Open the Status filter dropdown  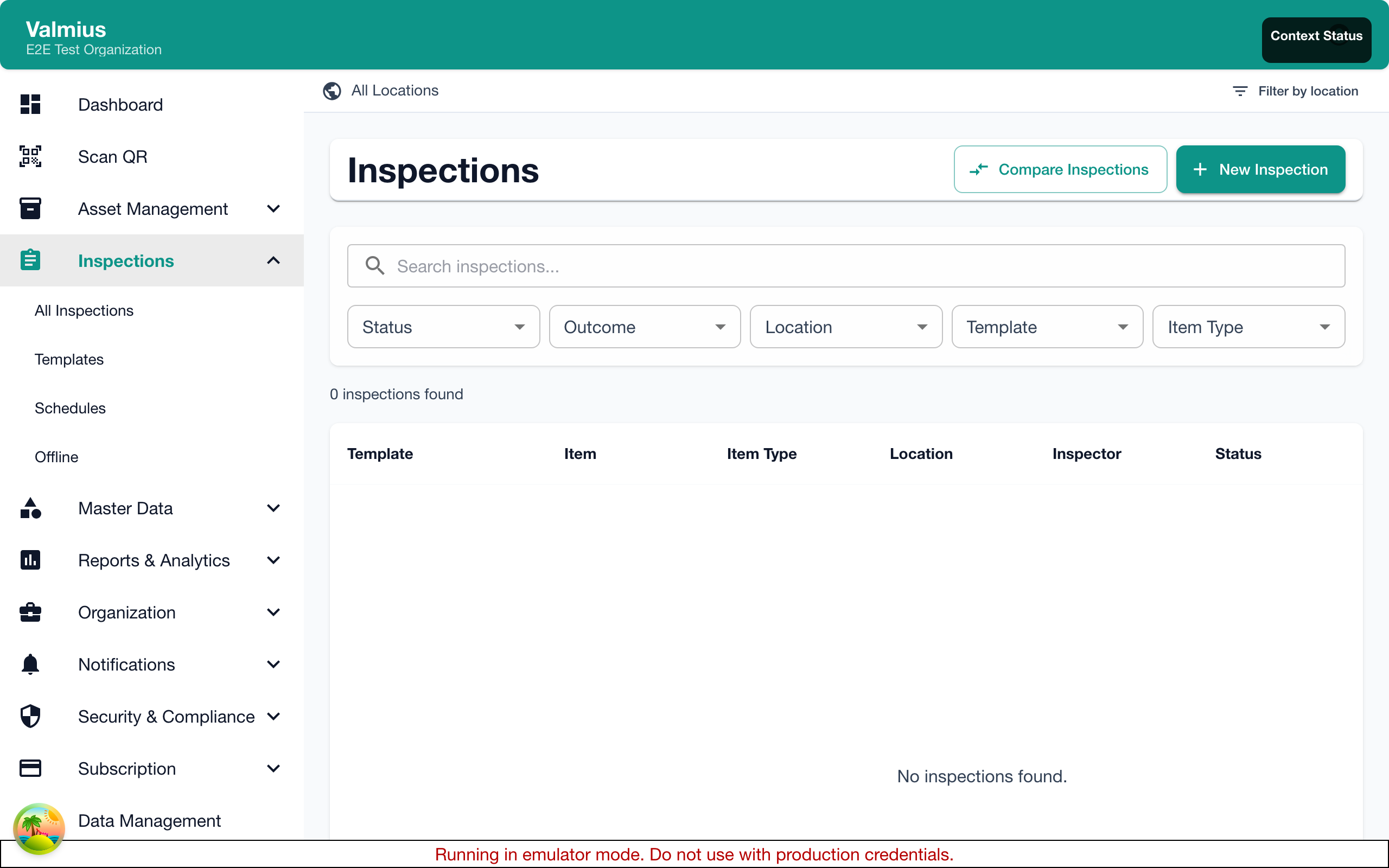pyautogui.click(x=443, y=326)
